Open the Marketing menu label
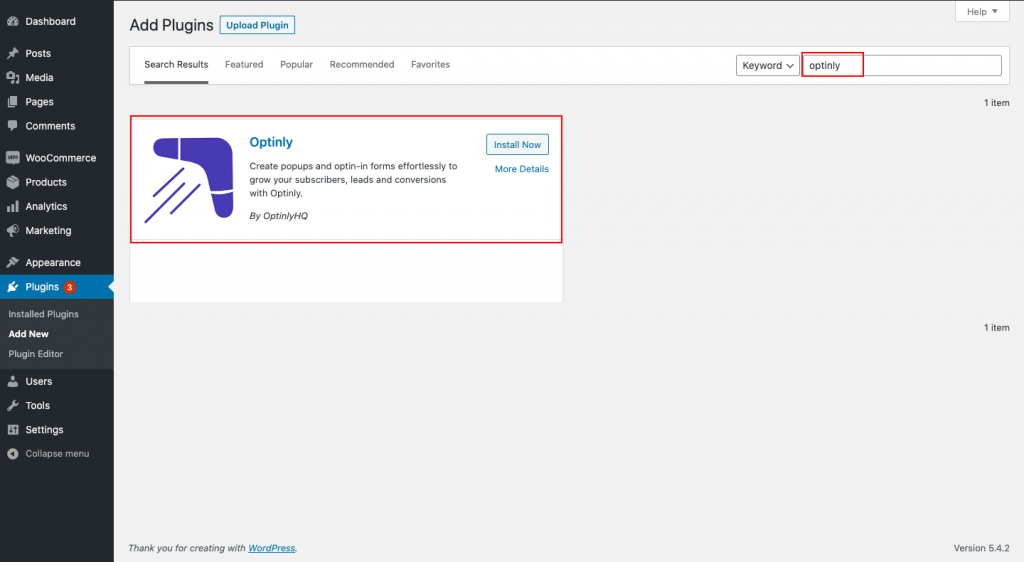 click(x=48, y=230)
